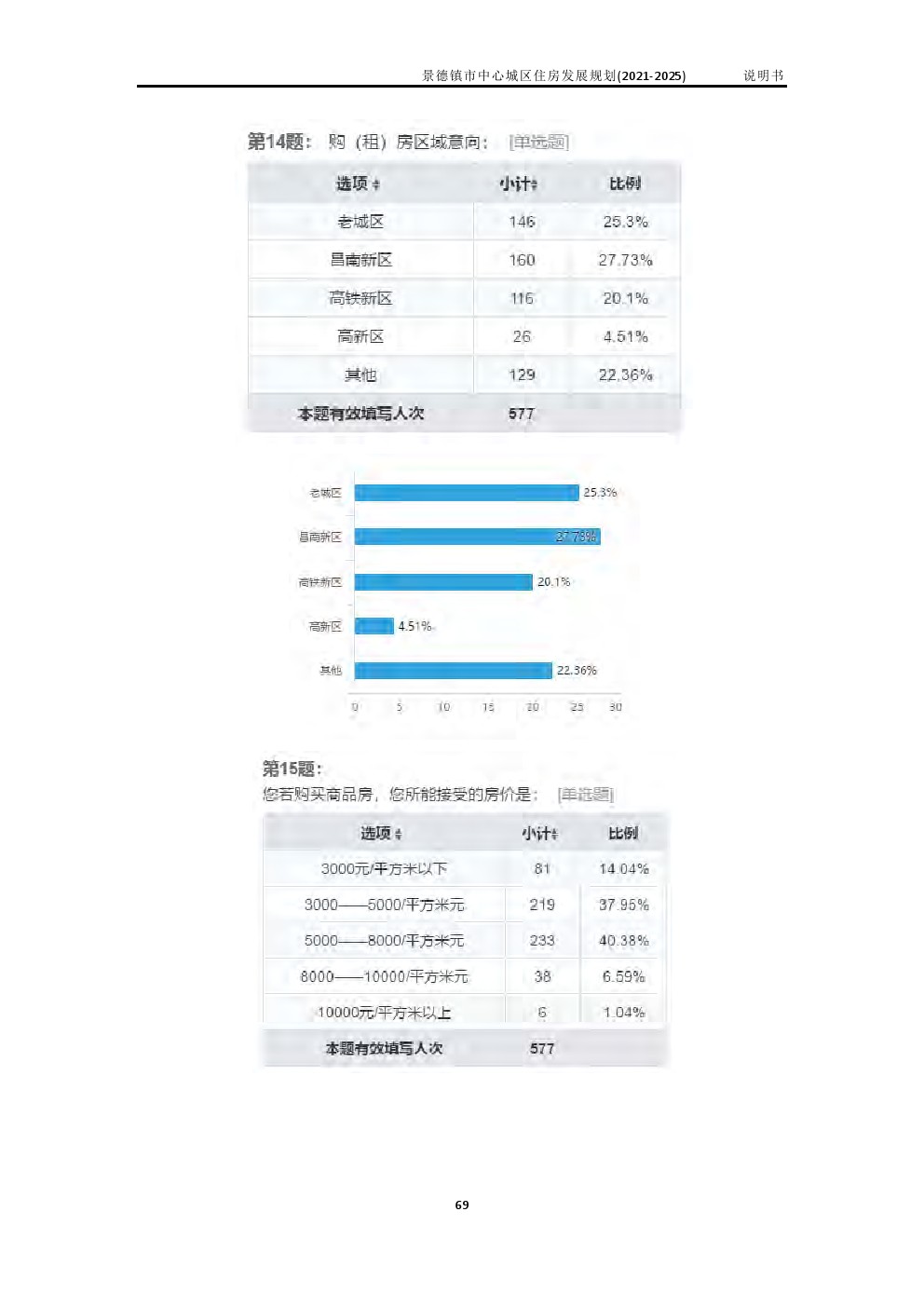The height and width of the screenshot is (1307, 924).
Task: Click sort arrow beside 选项 in question 14 table
Action: pos(376,185)
